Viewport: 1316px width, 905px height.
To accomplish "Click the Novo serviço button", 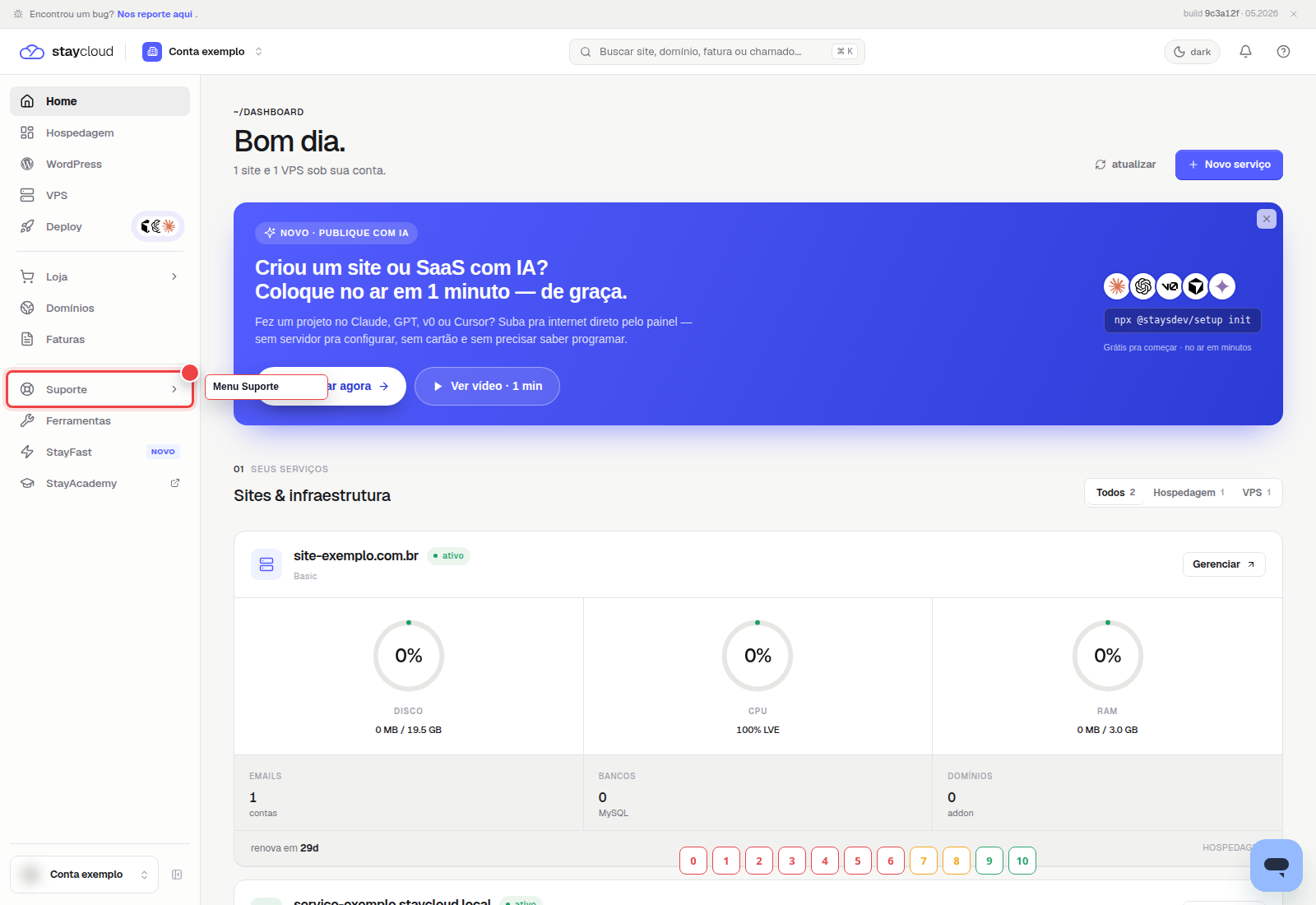I will click(1229, 165).
